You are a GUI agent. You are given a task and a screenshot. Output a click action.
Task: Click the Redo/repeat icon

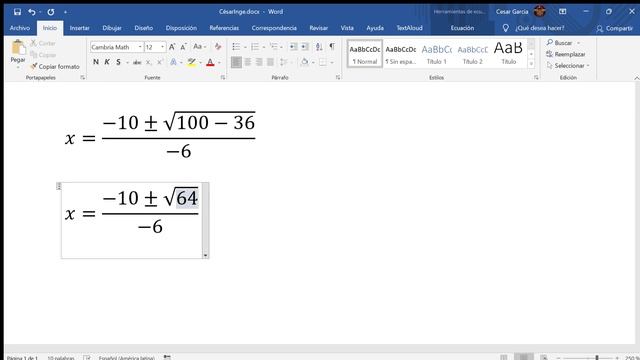tap(51, 12)
